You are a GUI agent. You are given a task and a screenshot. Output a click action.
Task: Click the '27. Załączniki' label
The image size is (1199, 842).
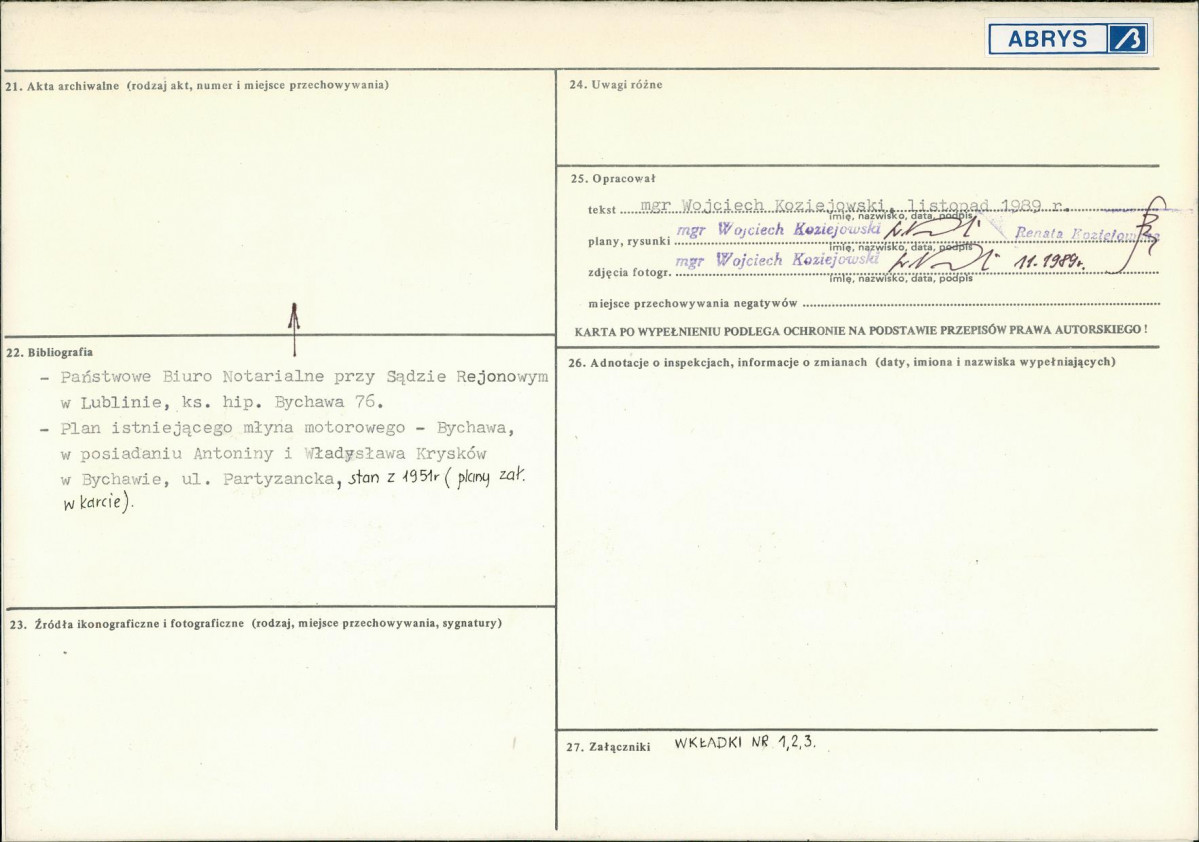click(x=608, y=747)
